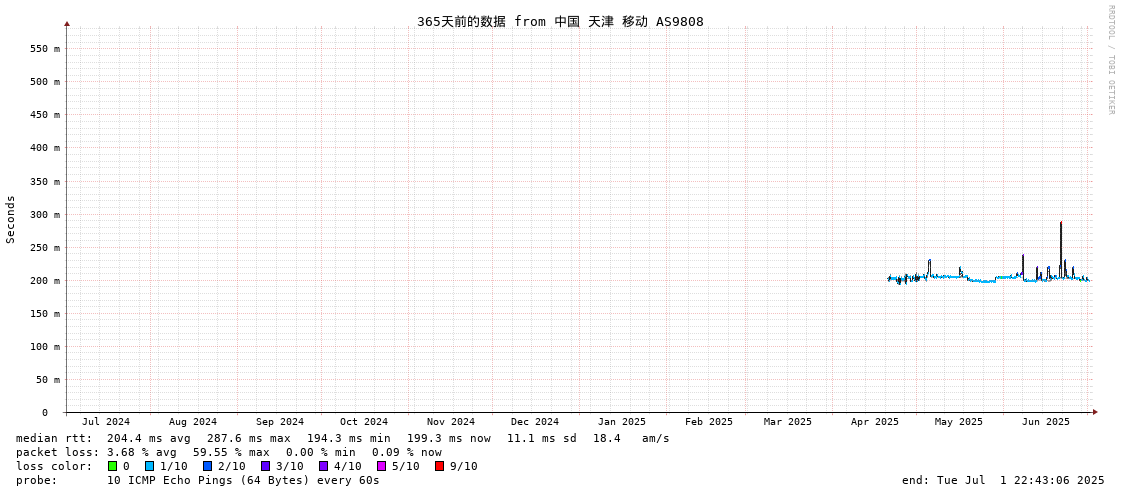
Task: Click the light blue 1/10 loss swatch
Action: [149, 466]
